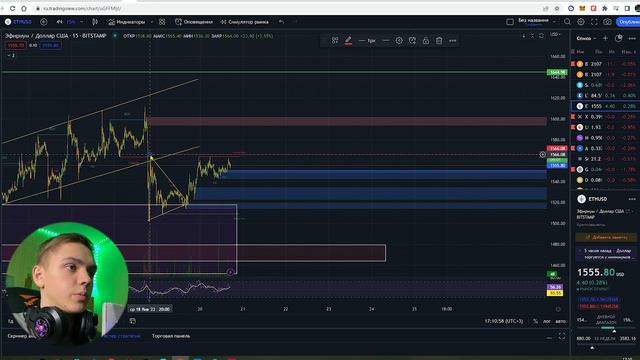Click the browser home button
The width and height of the screenshot is (640, 360).
tap(24, 8)
